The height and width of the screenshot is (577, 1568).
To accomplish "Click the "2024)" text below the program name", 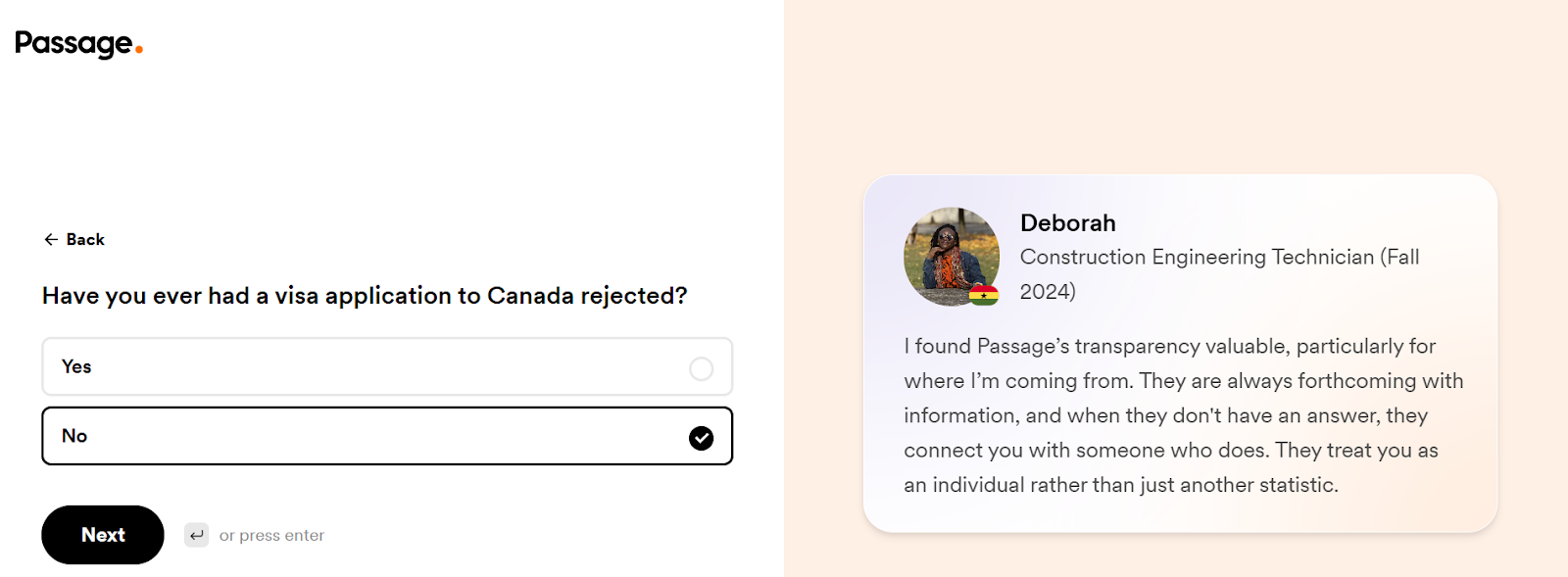I will 1048,292.
